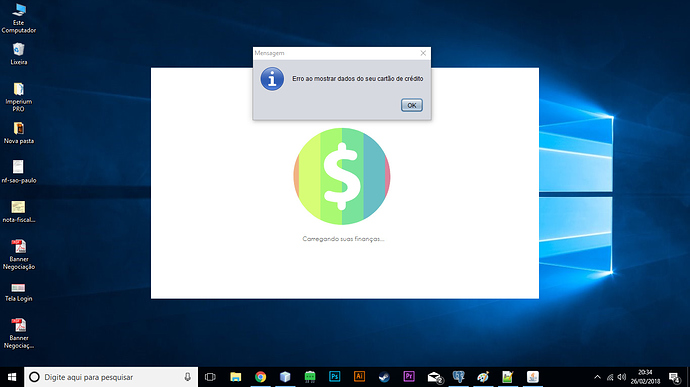The height and width of the screenshot is (387, 690).
Task: Launch Photoshop from the taskbar
Action: point(334,376)
